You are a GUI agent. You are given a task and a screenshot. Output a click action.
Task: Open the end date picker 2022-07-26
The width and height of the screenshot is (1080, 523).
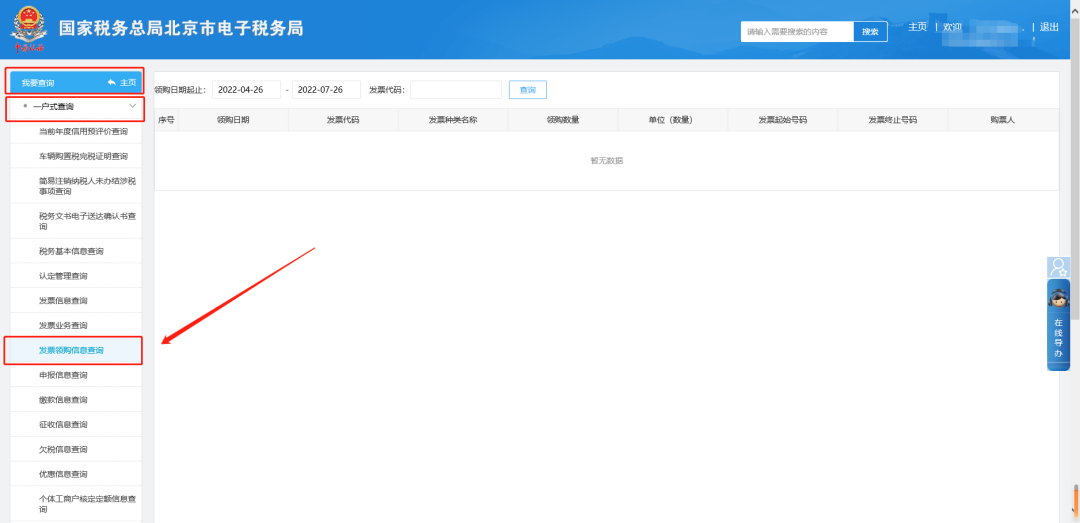click(325, 90)
